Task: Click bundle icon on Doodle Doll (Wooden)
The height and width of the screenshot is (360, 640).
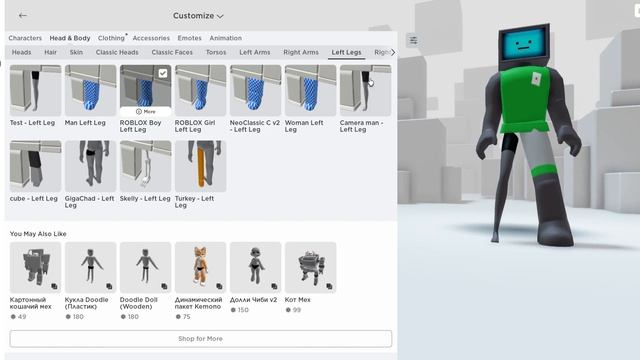Action: pos(164,287)
